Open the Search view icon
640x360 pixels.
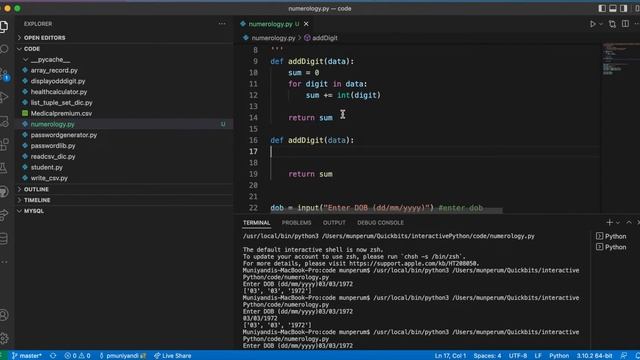[x=4, y=50]
